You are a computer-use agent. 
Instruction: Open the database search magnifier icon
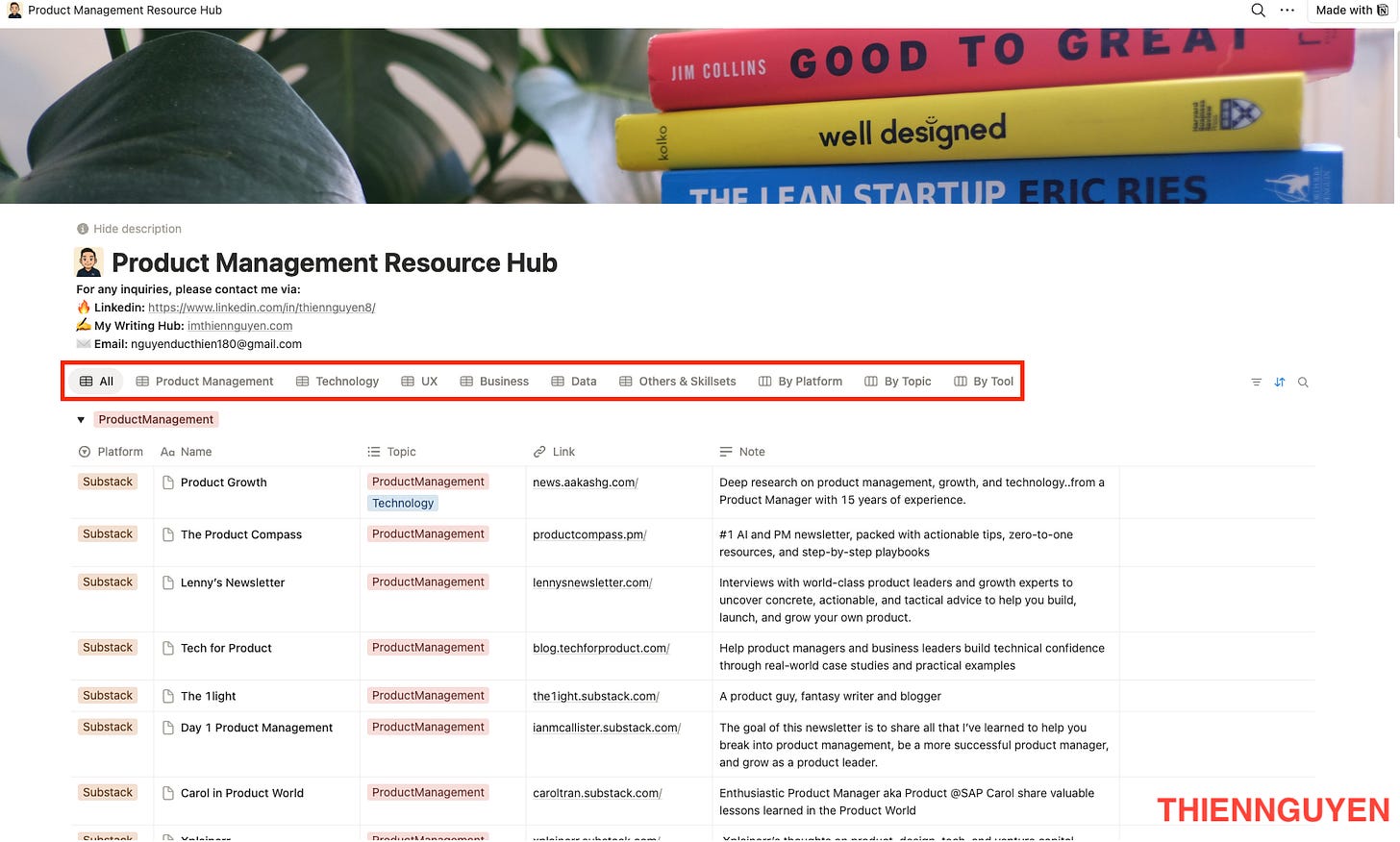click(1303, 383)
